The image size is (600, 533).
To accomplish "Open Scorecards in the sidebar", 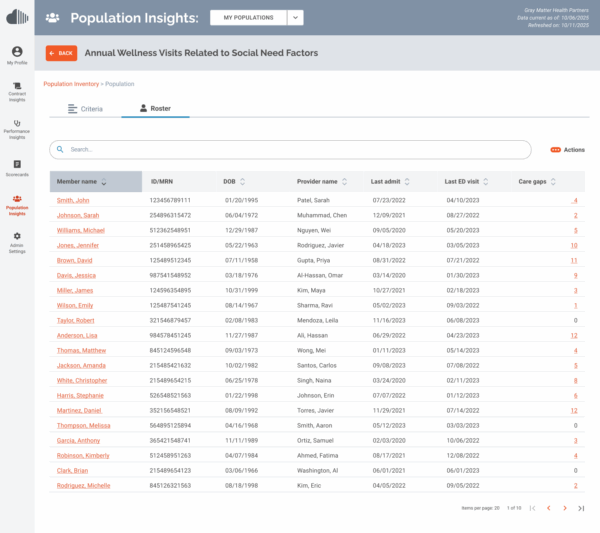I will click(17, 168).
